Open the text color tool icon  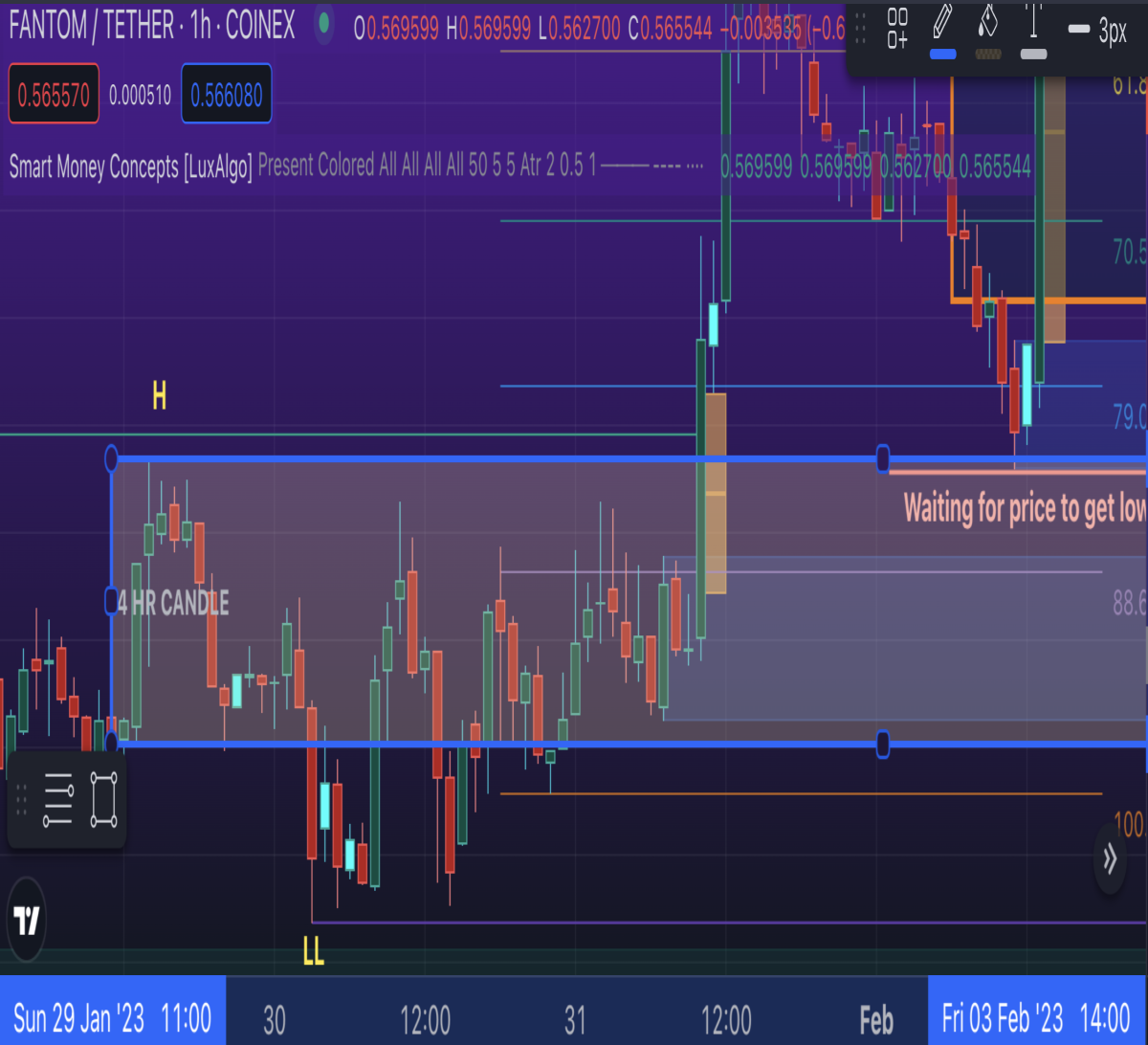tap(1033, 19)
